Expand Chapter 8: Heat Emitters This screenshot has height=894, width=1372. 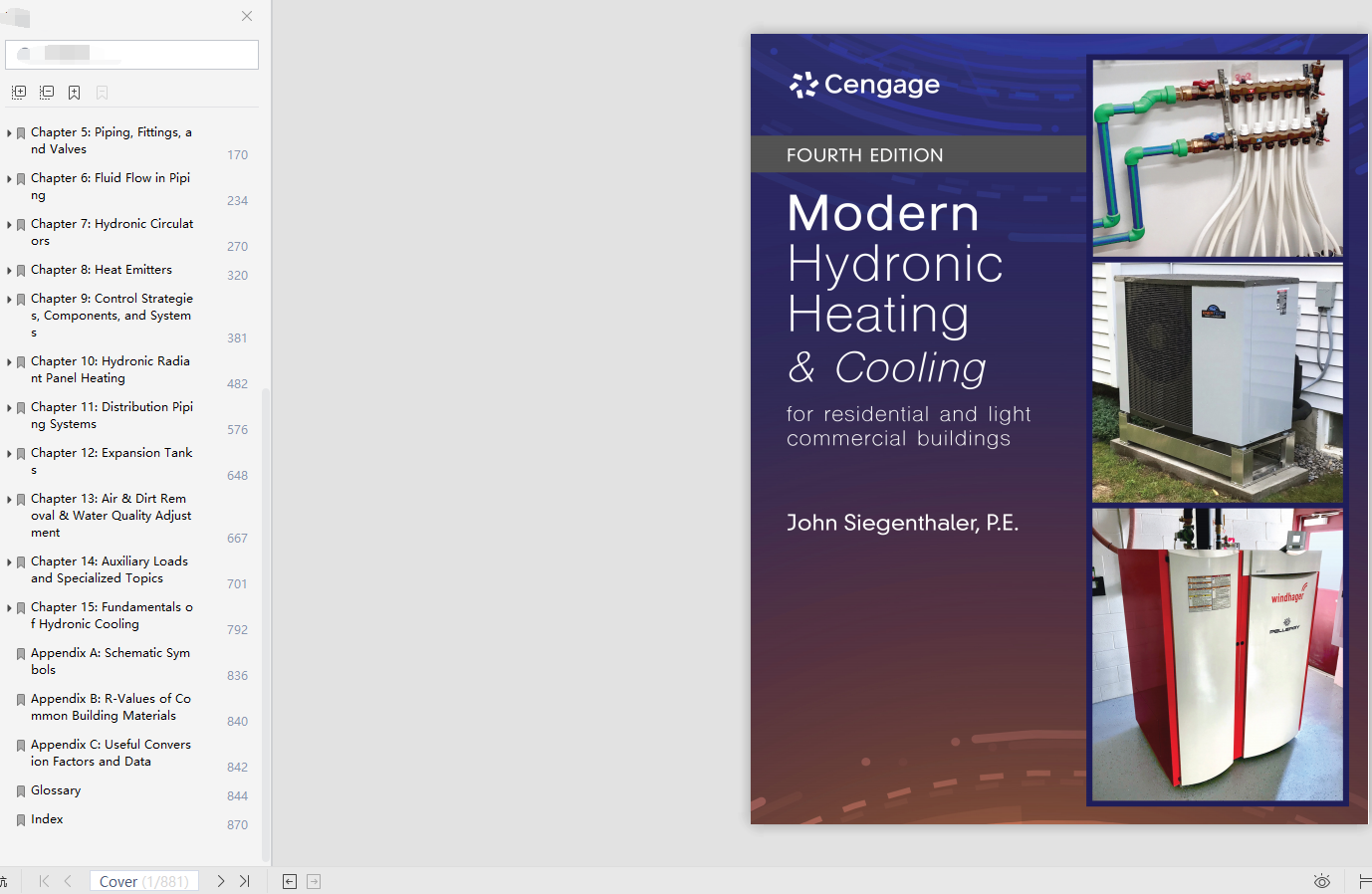pos(10,270)
